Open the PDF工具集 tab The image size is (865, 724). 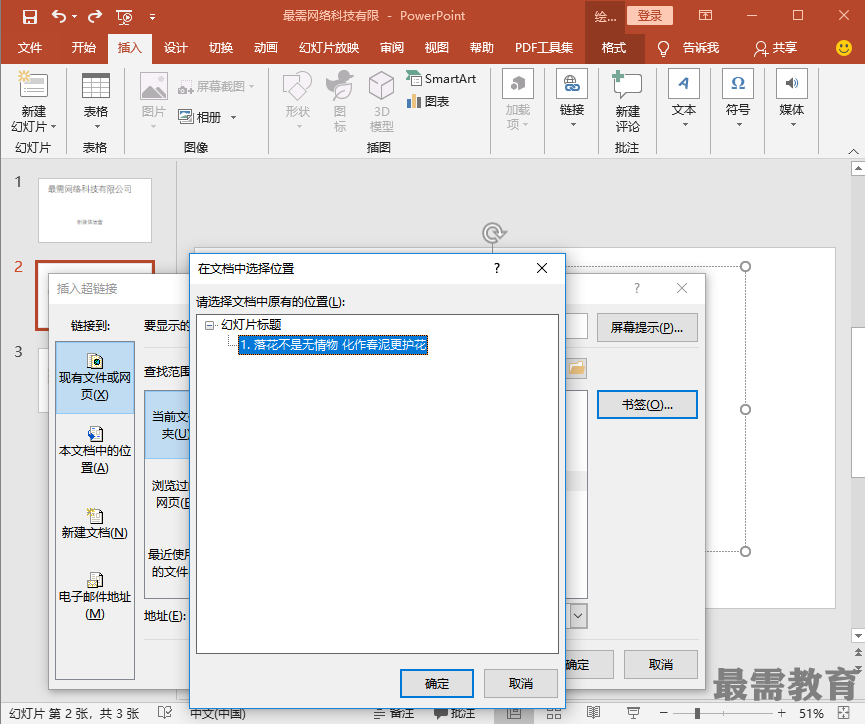(544, 48)
